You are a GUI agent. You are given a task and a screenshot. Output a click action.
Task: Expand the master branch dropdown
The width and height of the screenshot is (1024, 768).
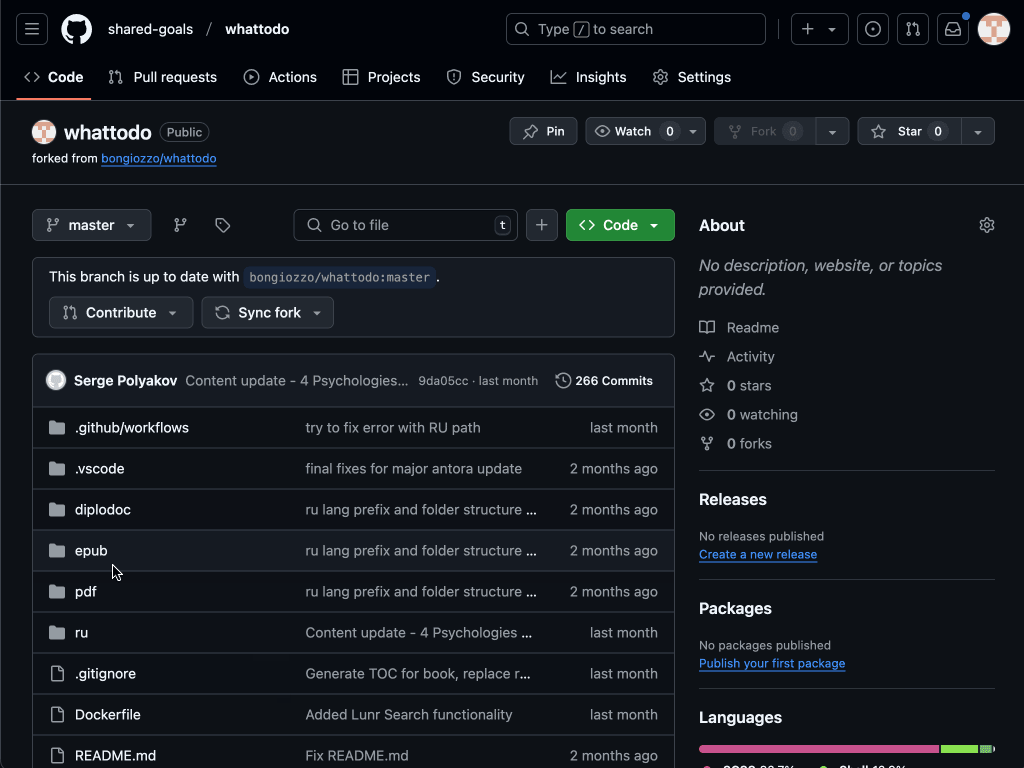click(92, 225)
